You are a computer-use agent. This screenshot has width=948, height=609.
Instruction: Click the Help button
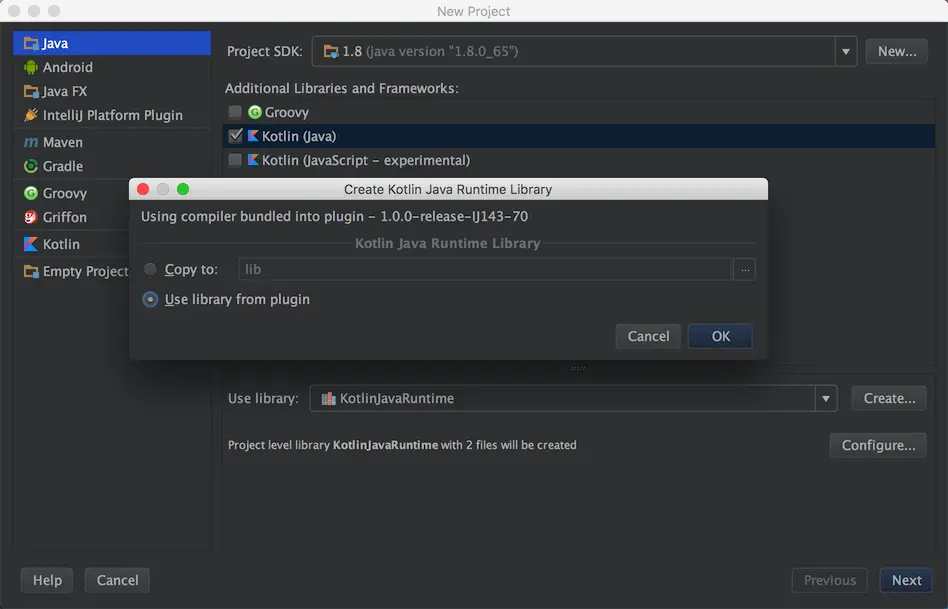pyautogui.click(x=47, y=581)
